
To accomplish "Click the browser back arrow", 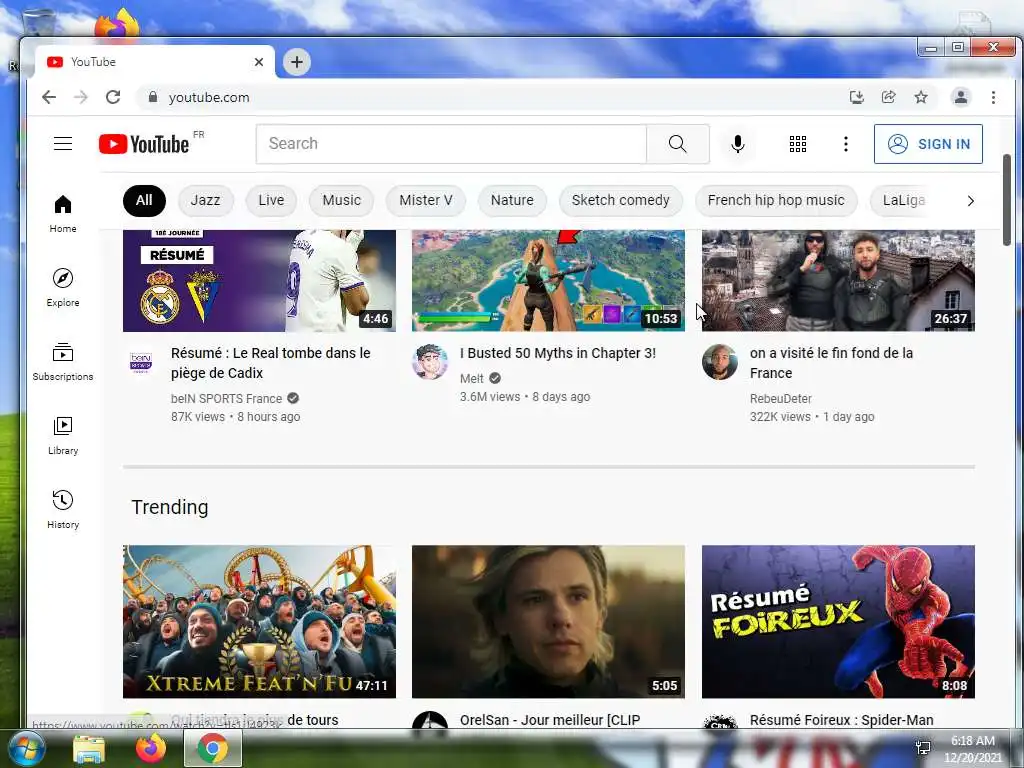I will point(49,97).
